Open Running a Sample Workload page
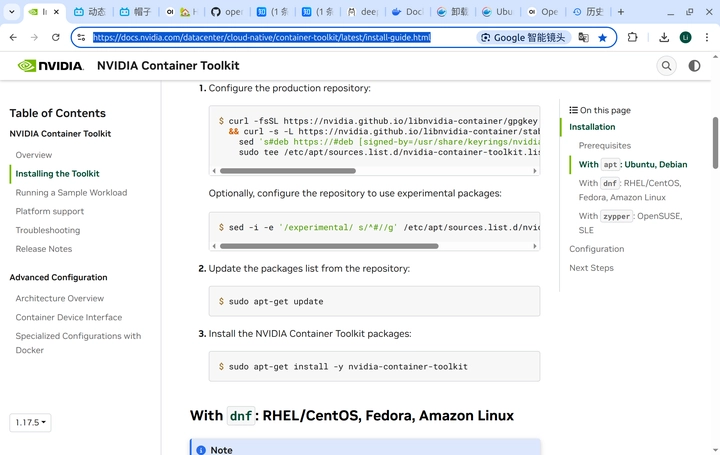Image resolution: width=720 pixels, height=455 pixels. click(x=71, y=192)
